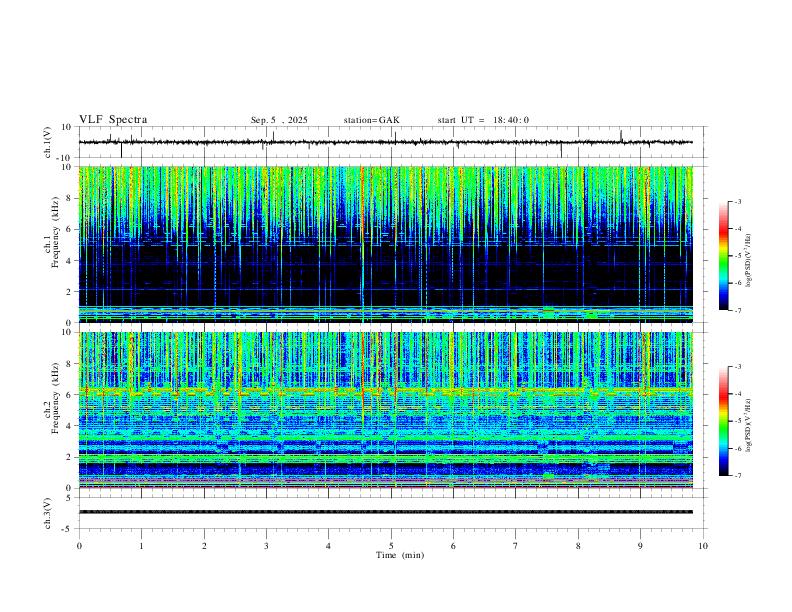This screenshot has width=792, height=612.
Task: Click the lower color bar "log(PSD)" label
Action: [748, 425]
